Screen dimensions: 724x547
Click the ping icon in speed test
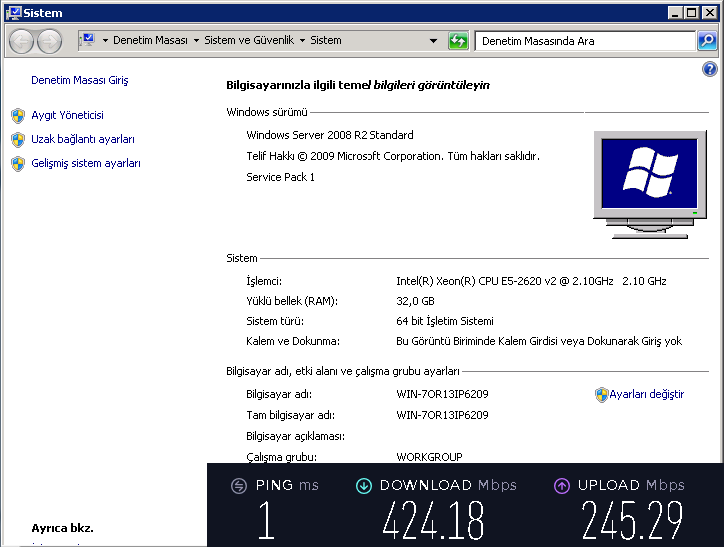coord(239,486)
